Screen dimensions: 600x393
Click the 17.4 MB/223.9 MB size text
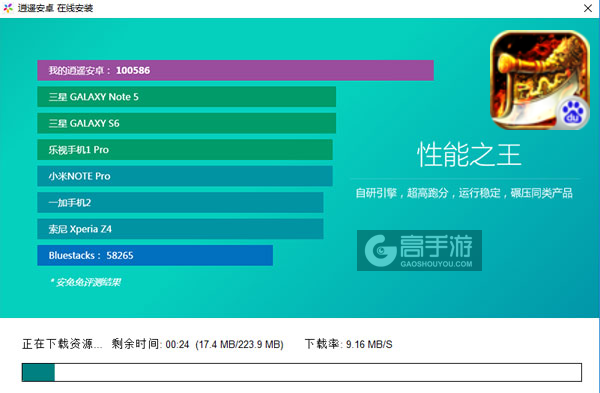[x=240, y=344]
